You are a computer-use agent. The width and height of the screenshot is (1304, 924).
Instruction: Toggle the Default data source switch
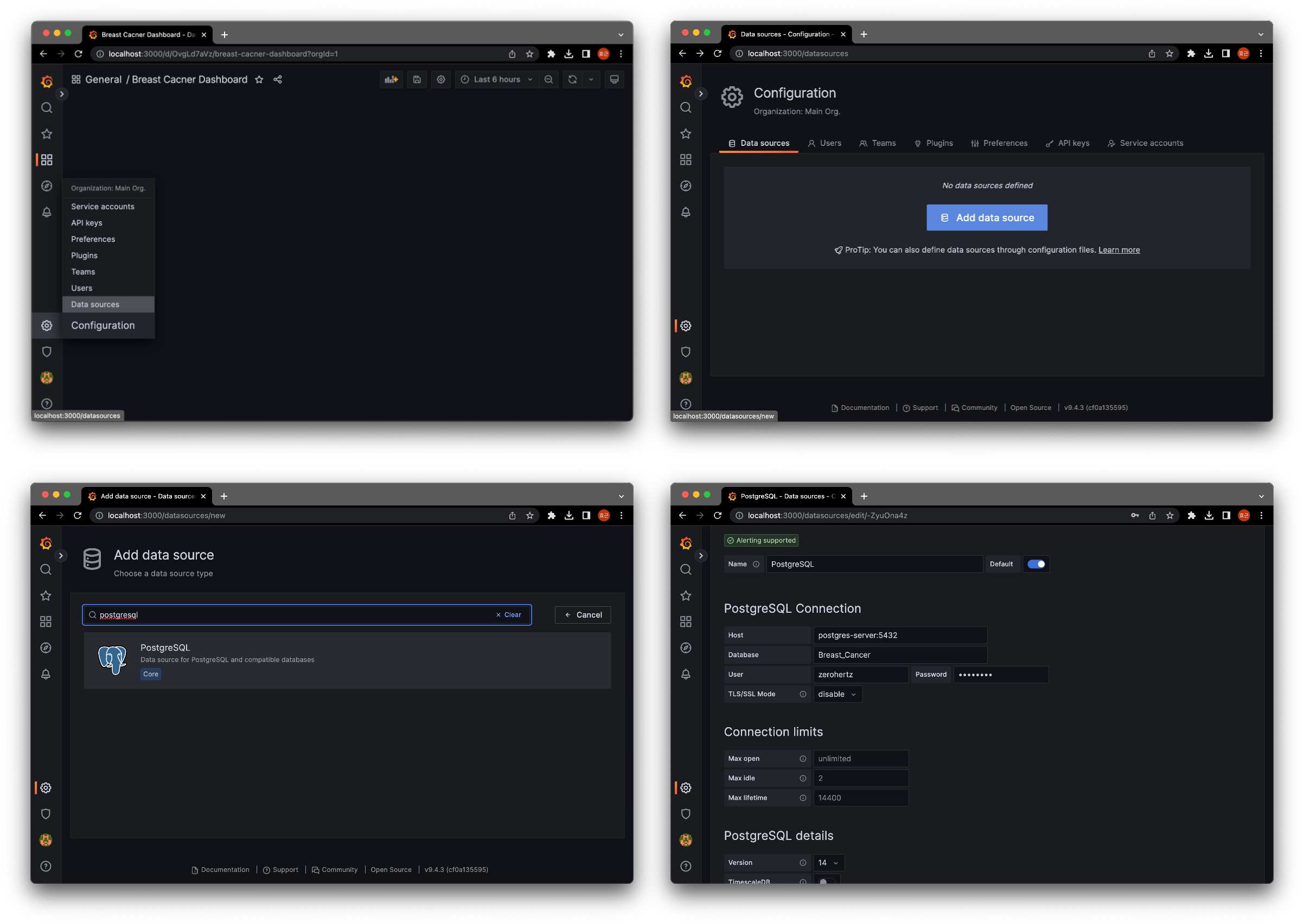click(x=1035, y=564)
